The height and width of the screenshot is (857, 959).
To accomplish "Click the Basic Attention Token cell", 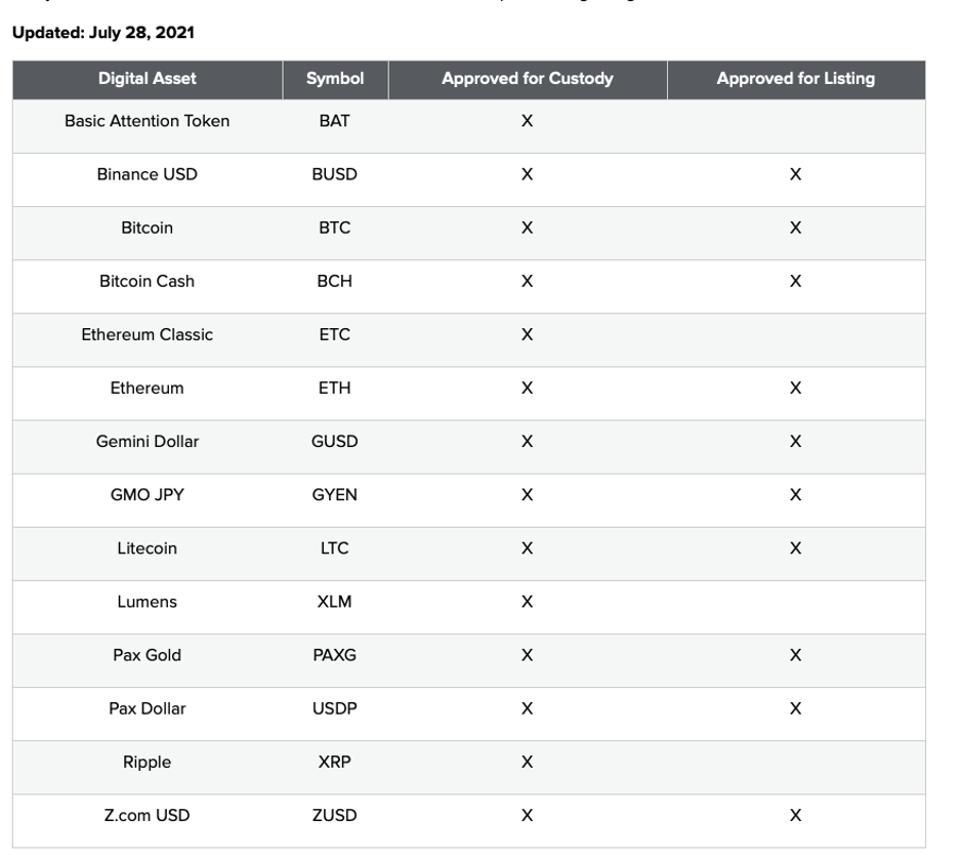I will coord(147,122).
